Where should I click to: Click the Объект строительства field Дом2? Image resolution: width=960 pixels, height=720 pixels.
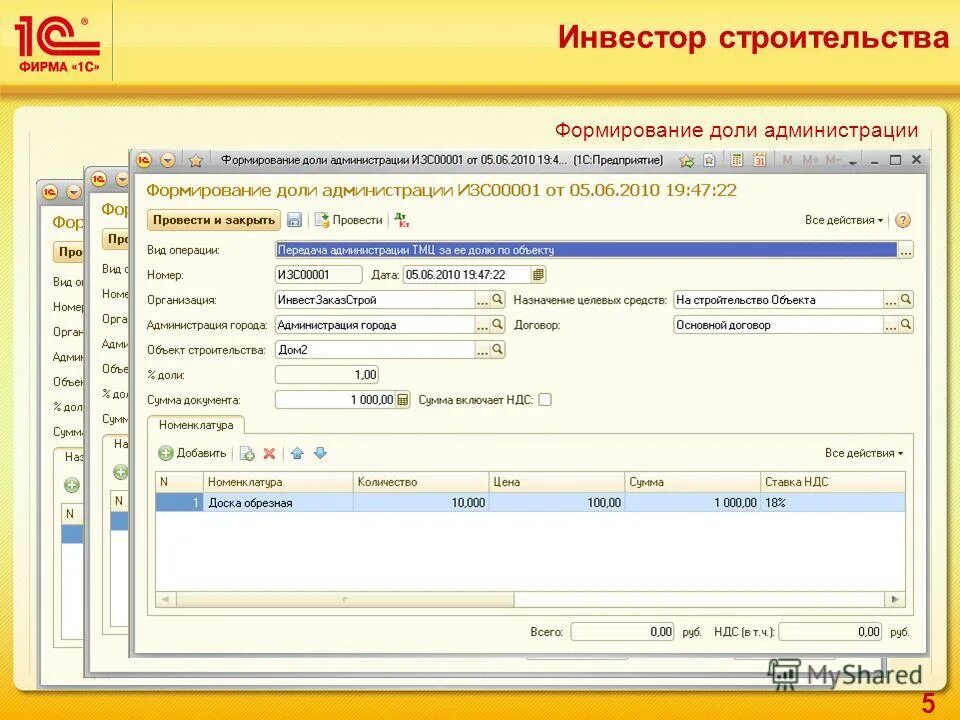coord(375,350)
